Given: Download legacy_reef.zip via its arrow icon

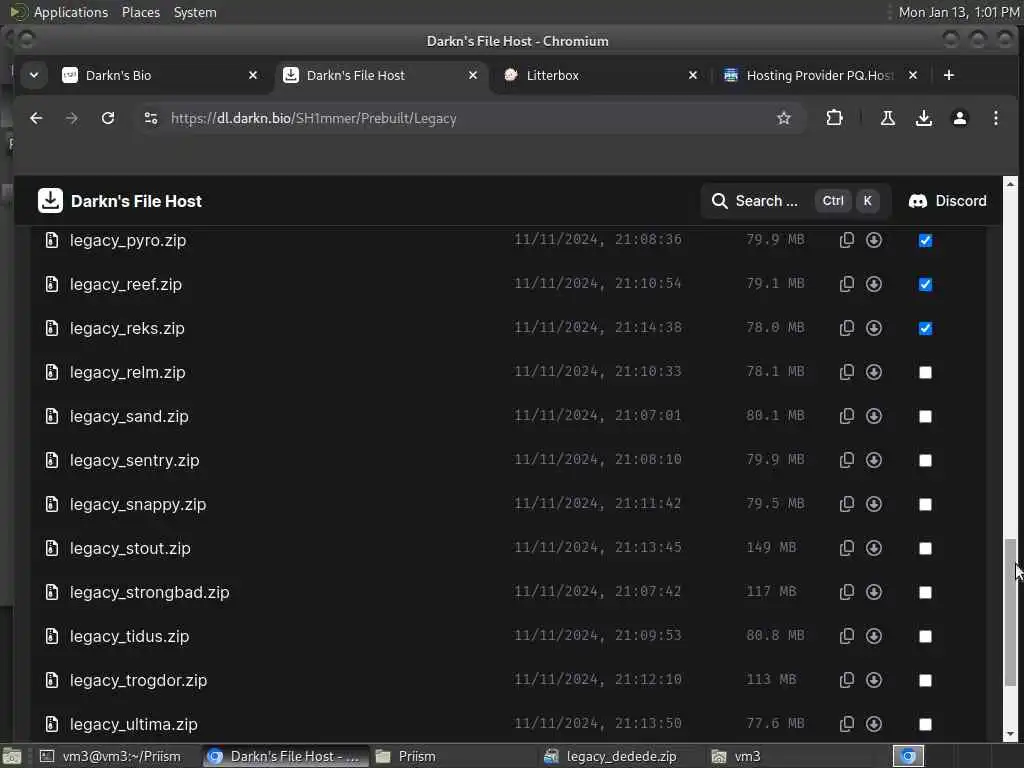Looking at the screenshot, I should click(x=874, y=284).
